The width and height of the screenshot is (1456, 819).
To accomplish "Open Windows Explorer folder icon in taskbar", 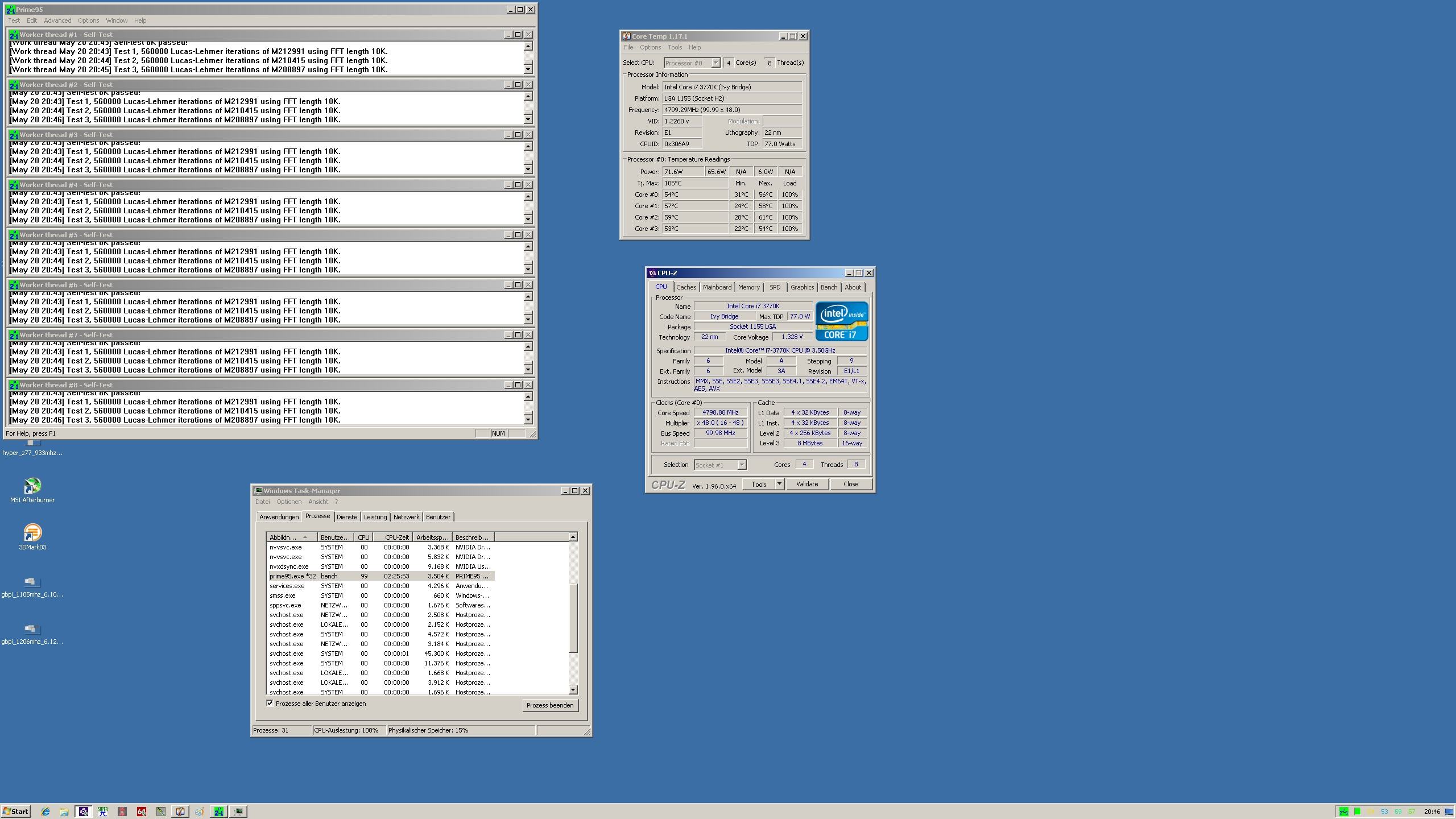I will [x=64, y=812].
